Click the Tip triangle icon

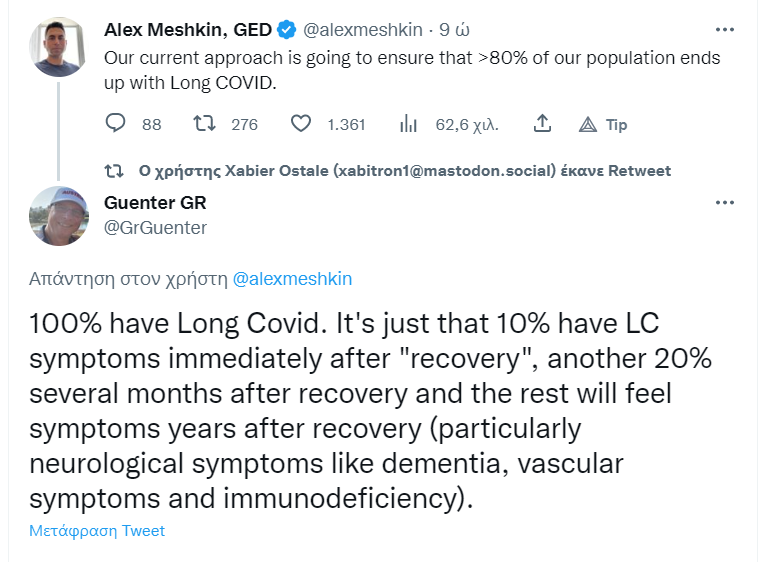point(589,124)
